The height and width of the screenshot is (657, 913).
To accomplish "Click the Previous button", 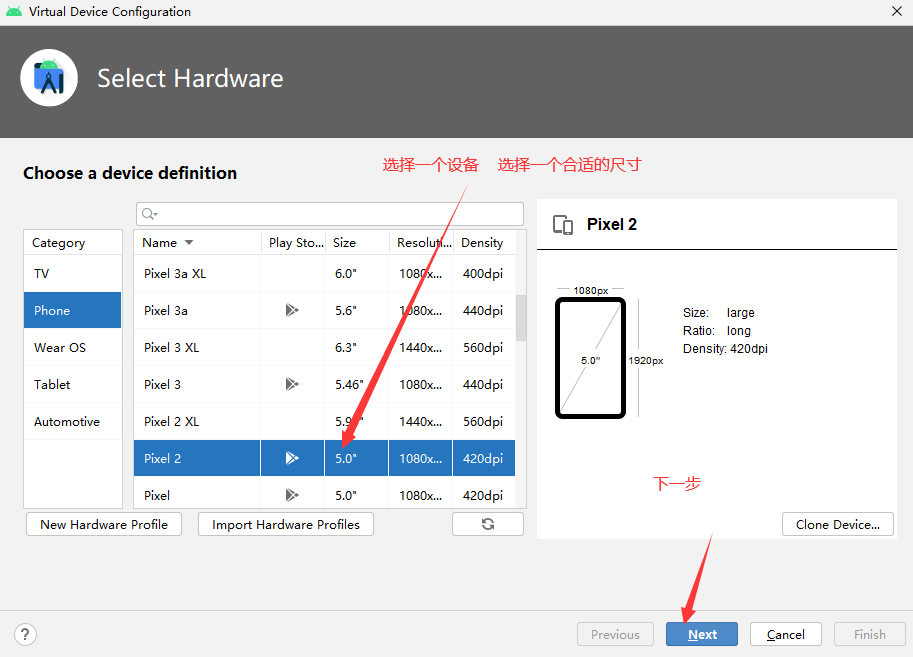I will click(615, 634).
